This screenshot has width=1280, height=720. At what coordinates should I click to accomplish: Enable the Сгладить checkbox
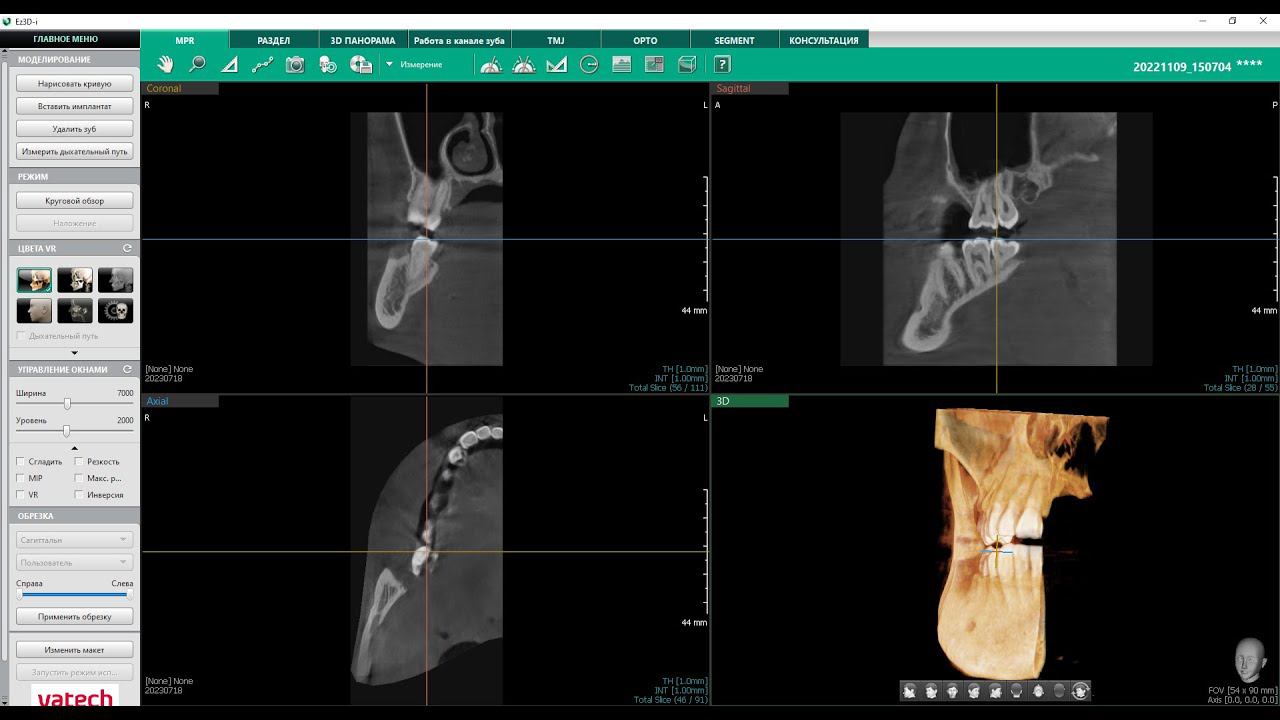click(21, 462)
